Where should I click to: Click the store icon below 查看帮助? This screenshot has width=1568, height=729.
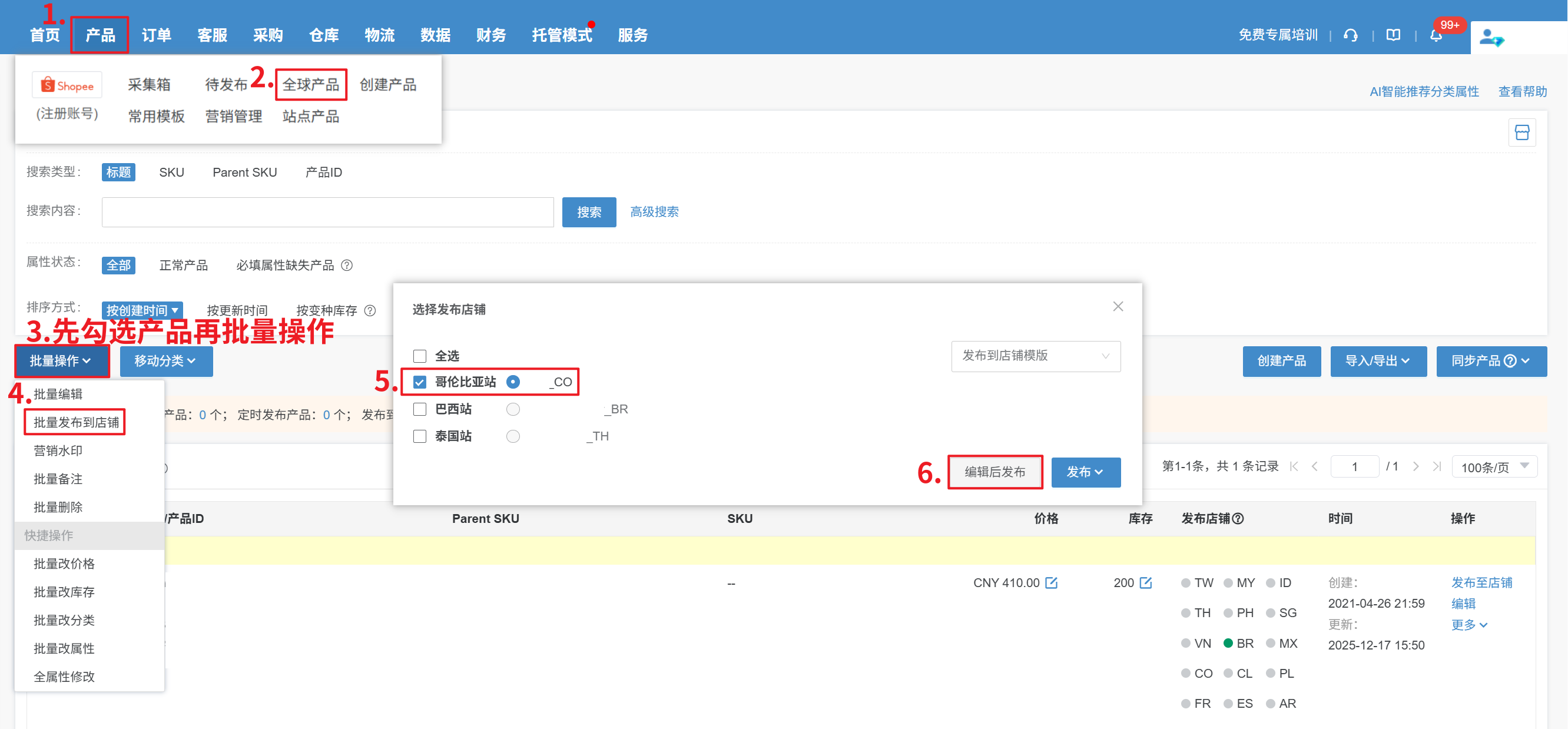click(1521, 132)
